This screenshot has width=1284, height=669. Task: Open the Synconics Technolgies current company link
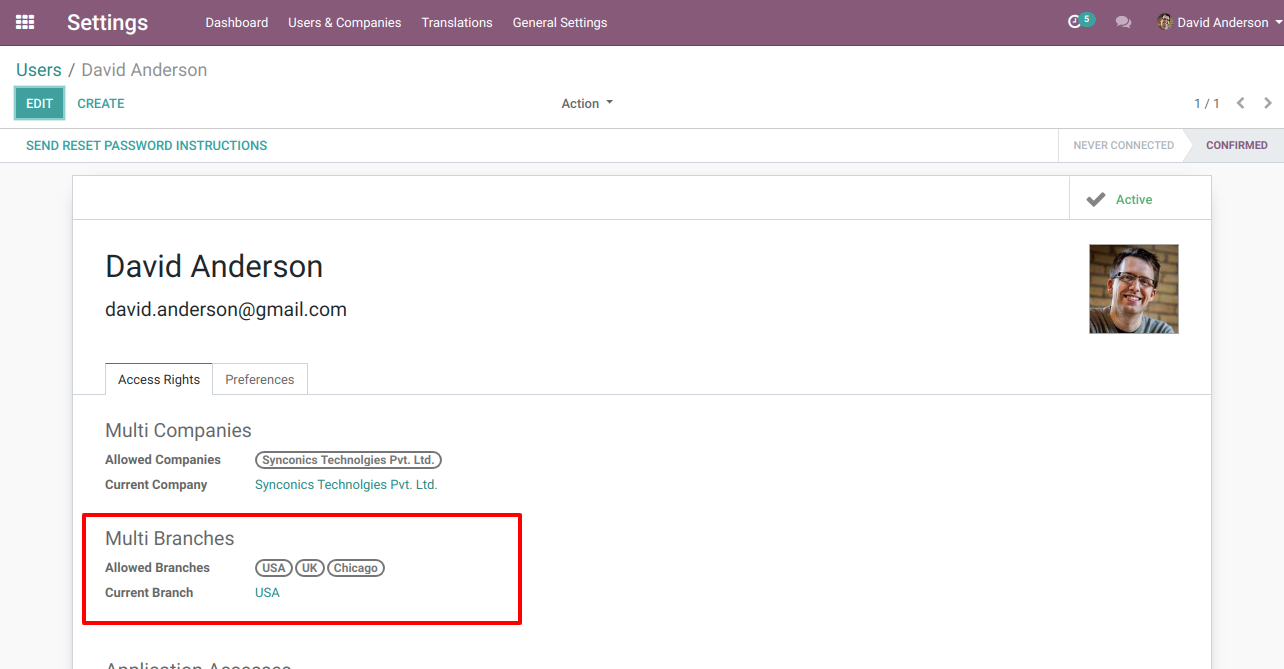pos(346,484)
